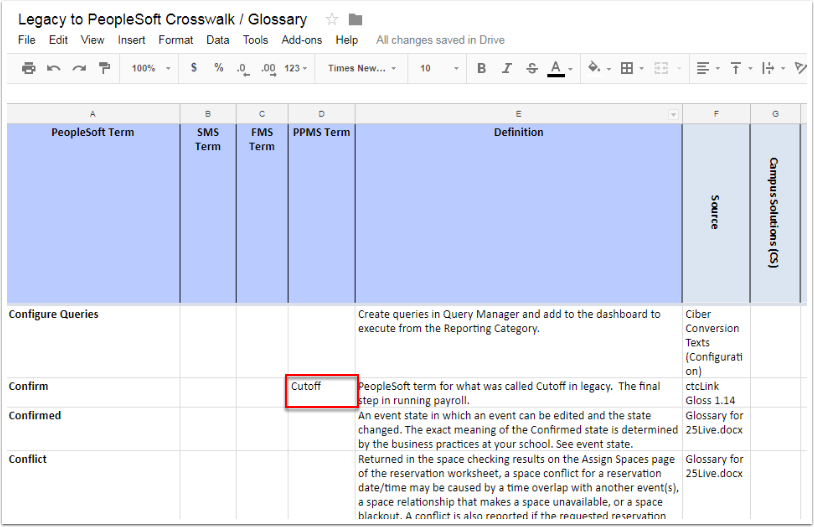The height and width of the screenshot is (527, 814).
Task: Open the Borders options
Action: point(632,68)
